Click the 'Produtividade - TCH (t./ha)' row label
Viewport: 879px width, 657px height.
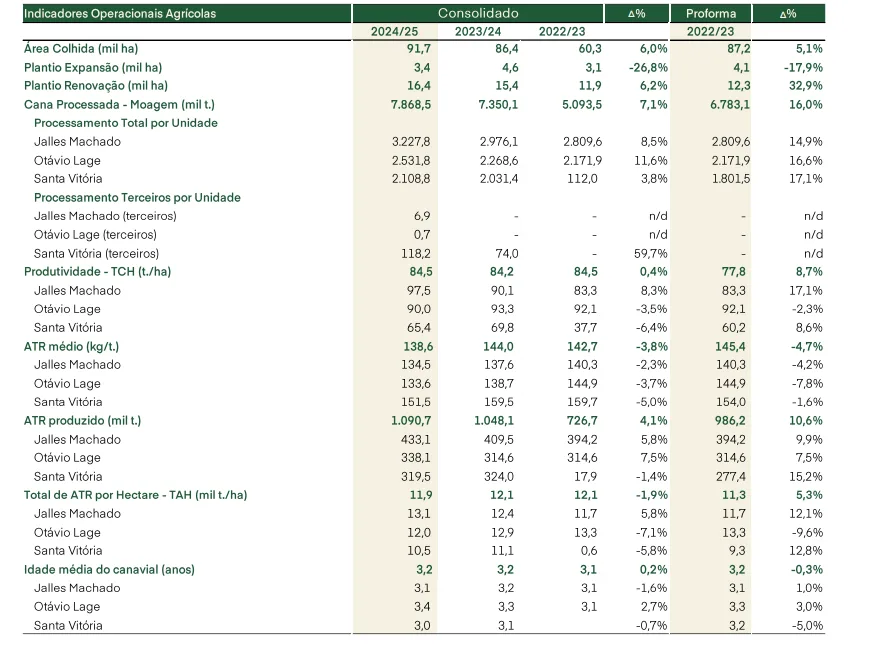[x=98, y=272]
